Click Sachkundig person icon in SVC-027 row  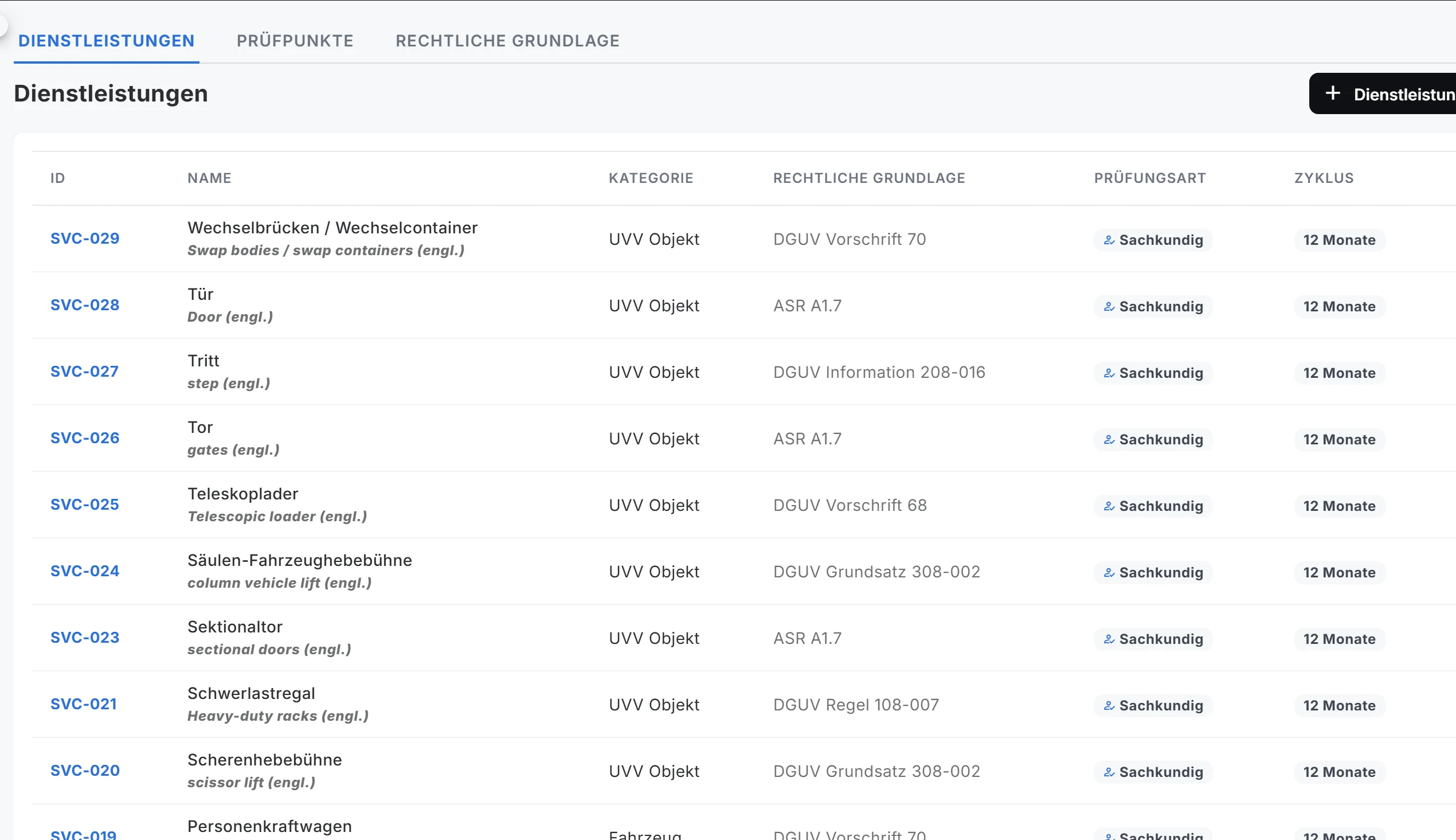(x=1109, y=373)
